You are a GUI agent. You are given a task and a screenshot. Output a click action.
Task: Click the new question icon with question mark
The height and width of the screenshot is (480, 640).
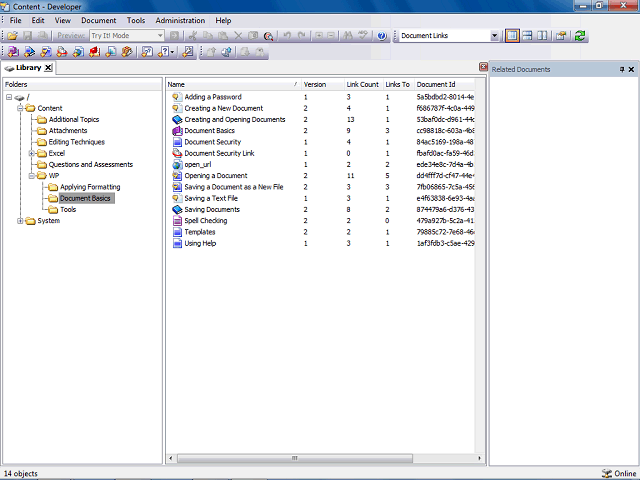[x=163, y=52]
